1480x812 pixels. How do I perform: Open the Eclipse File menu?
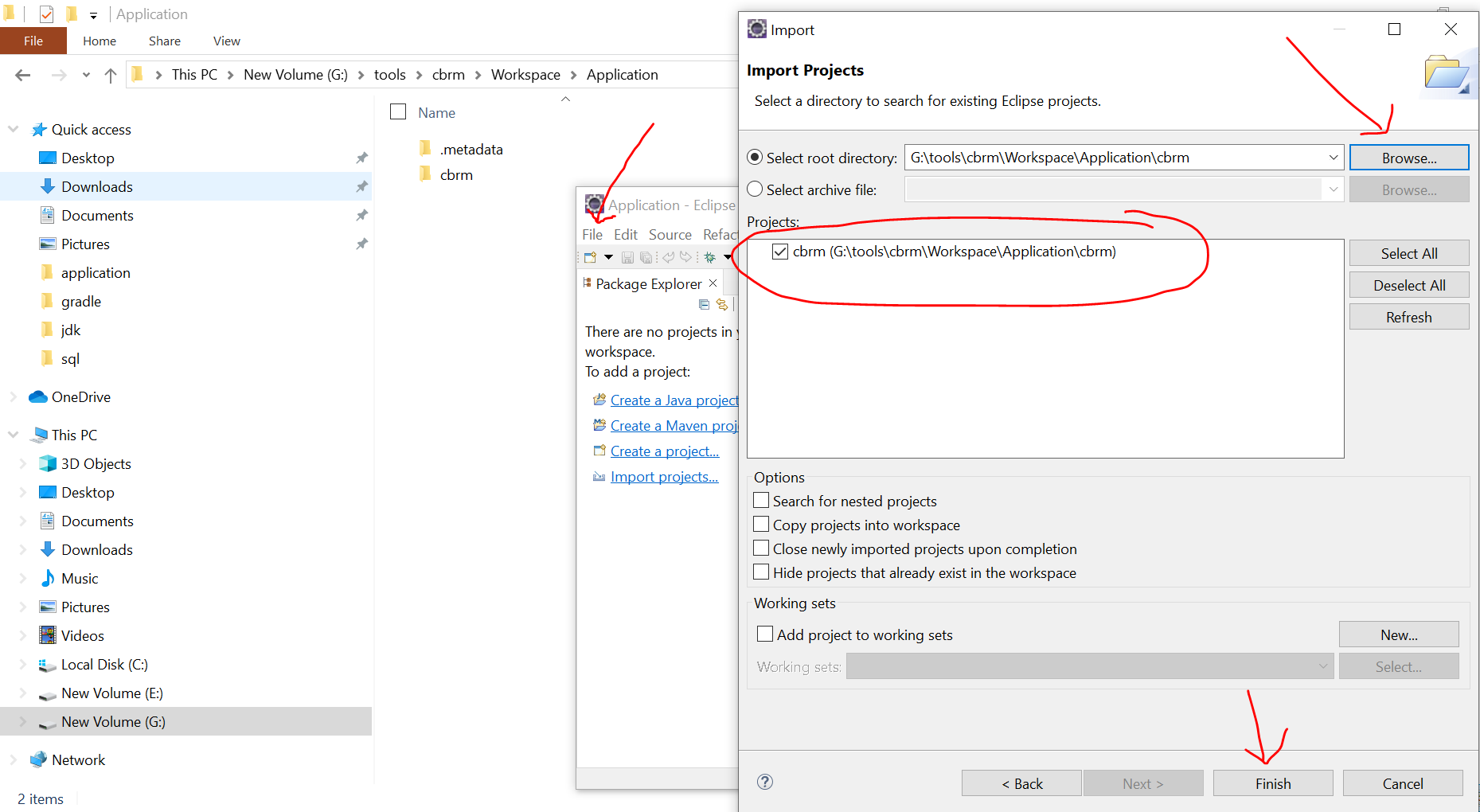point(592,235)
